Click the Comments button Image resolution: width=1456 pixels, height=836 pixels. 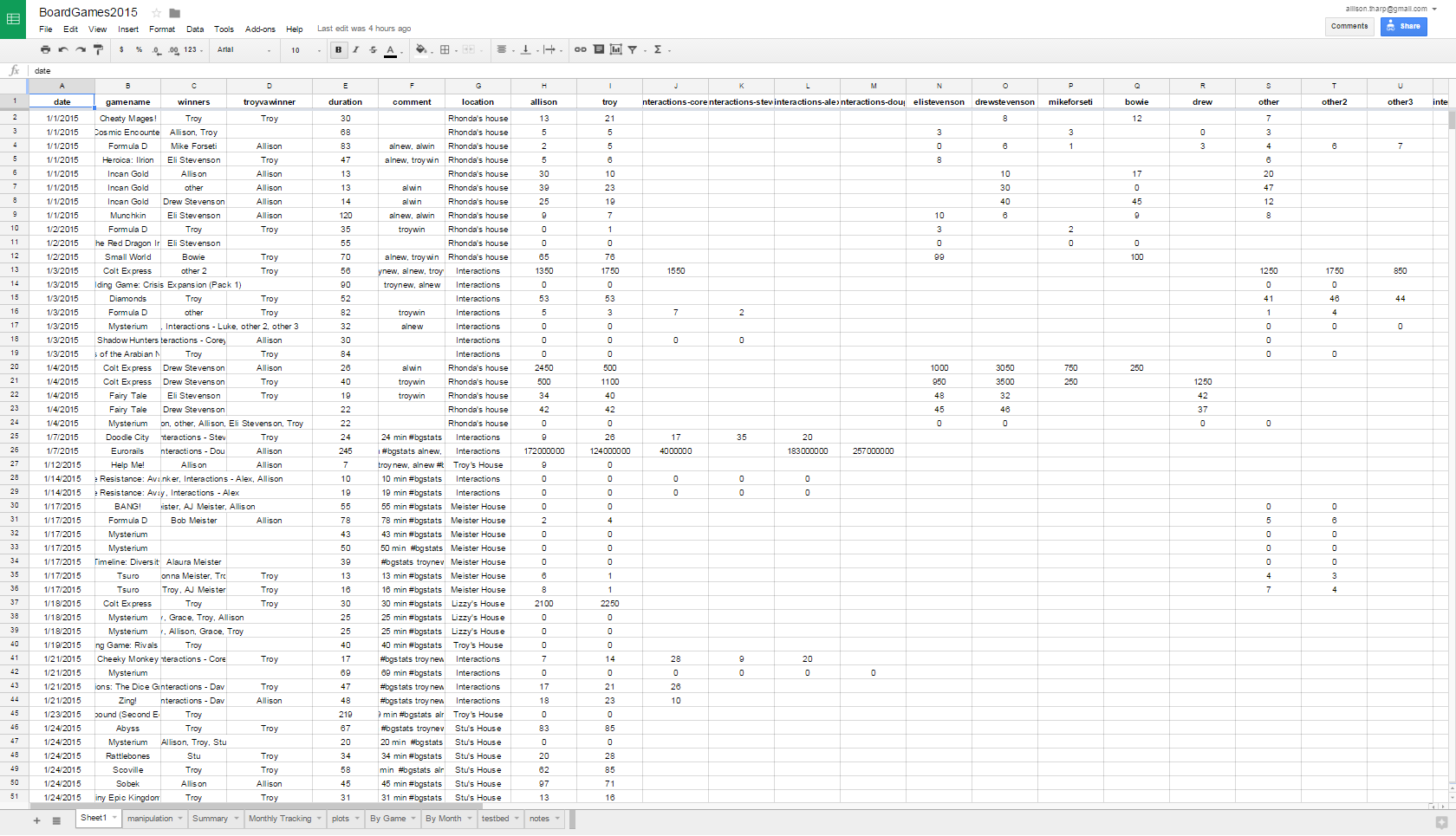coord(1349,26)
